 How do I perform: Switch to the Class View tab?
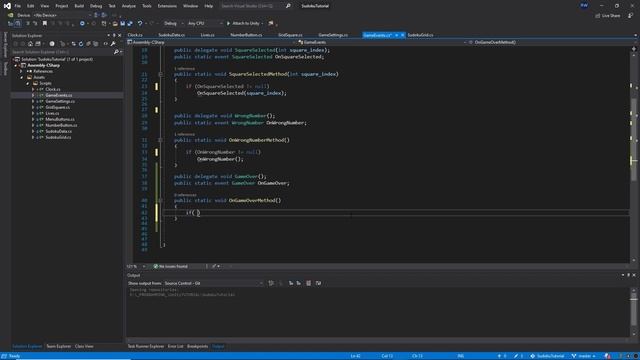tap(84, 347)
